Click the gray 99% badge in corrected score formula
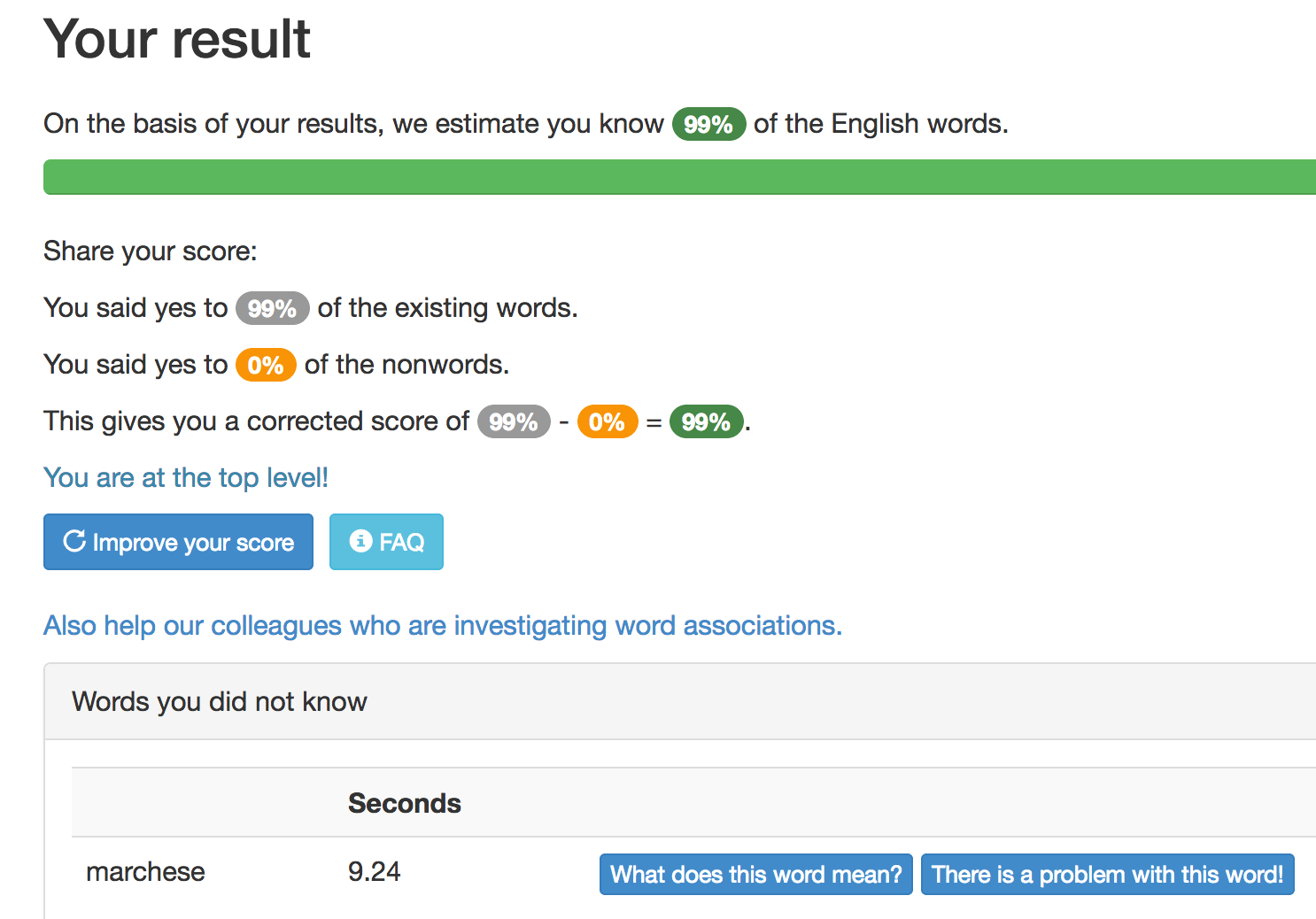Viewport: 1316px width, 919px height. (x=514, y=421)
